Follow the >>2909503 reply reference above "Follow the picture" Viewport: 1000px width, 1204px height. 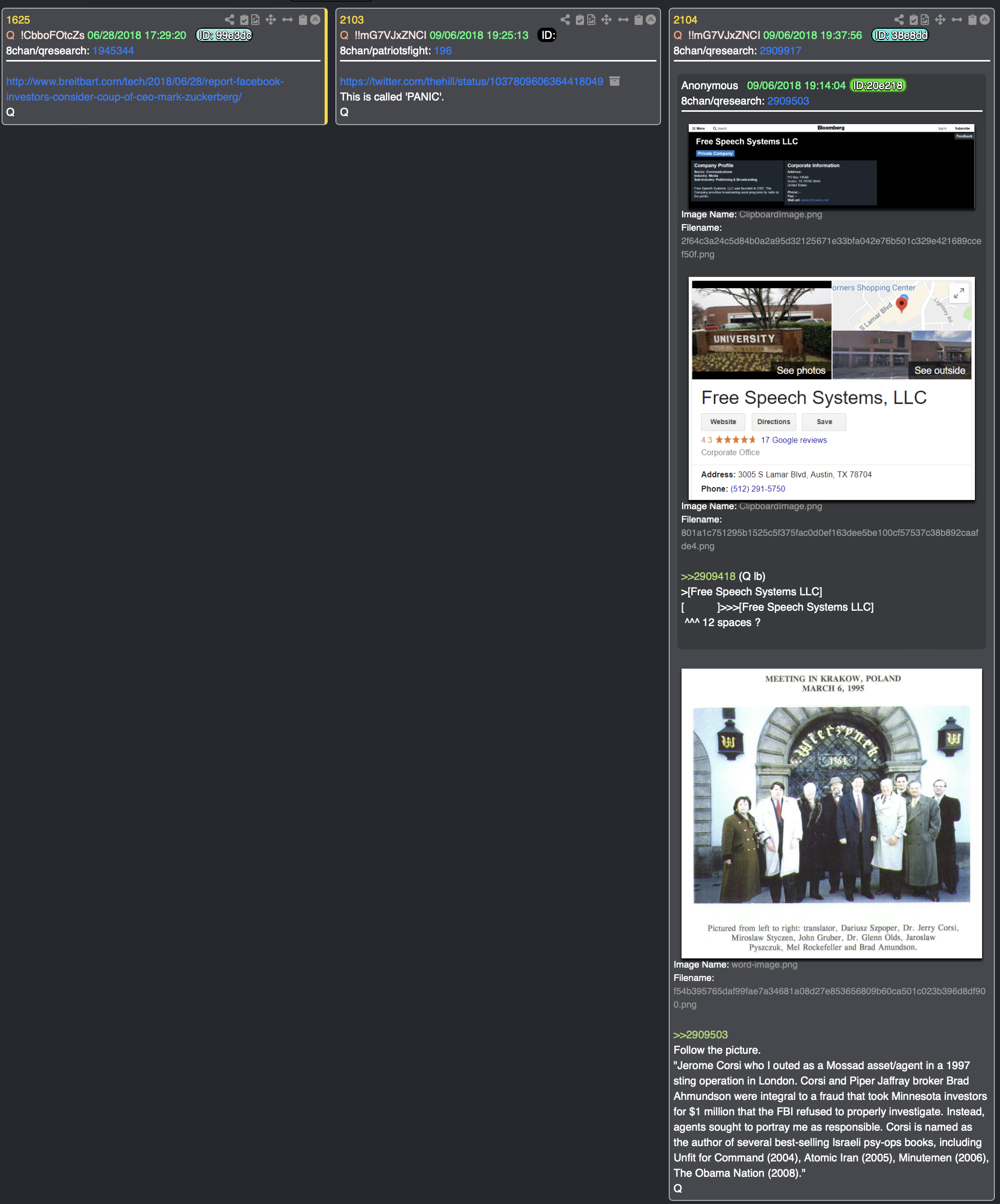click(x=700, y=1035)
